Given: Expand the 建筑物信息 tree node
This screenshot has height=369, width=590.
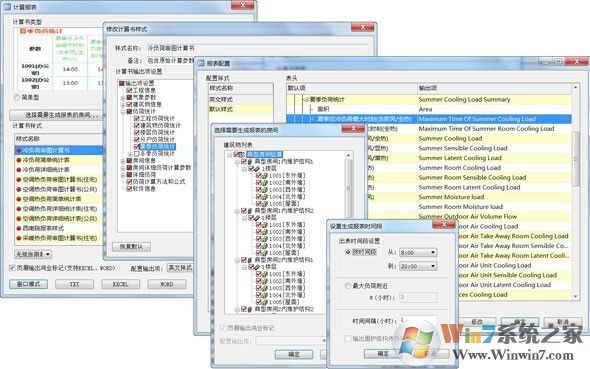Looking at the screenshot, I should [123, 104].
